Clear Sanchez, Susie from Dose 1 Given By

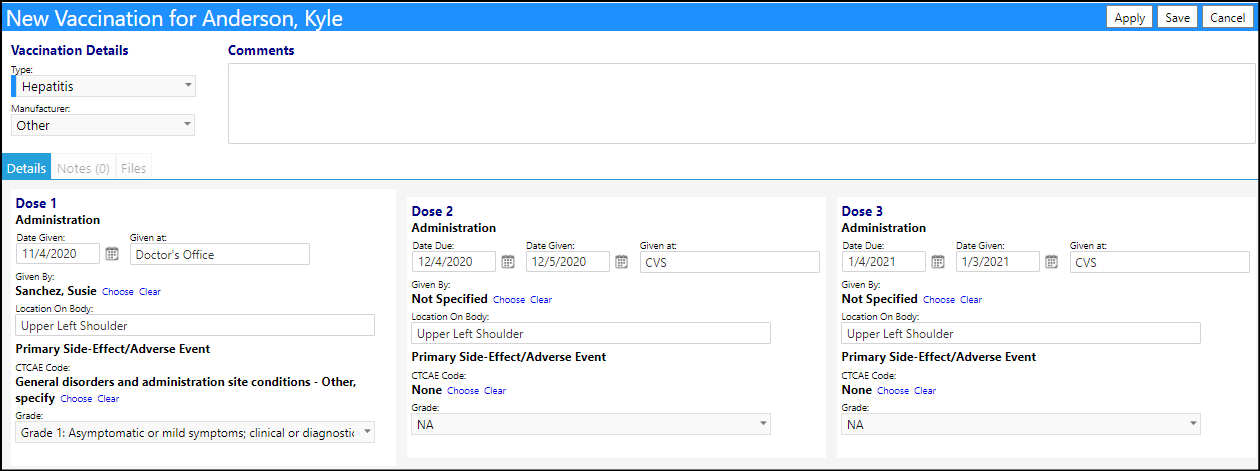pyautogui.click(x=150, y=292)
